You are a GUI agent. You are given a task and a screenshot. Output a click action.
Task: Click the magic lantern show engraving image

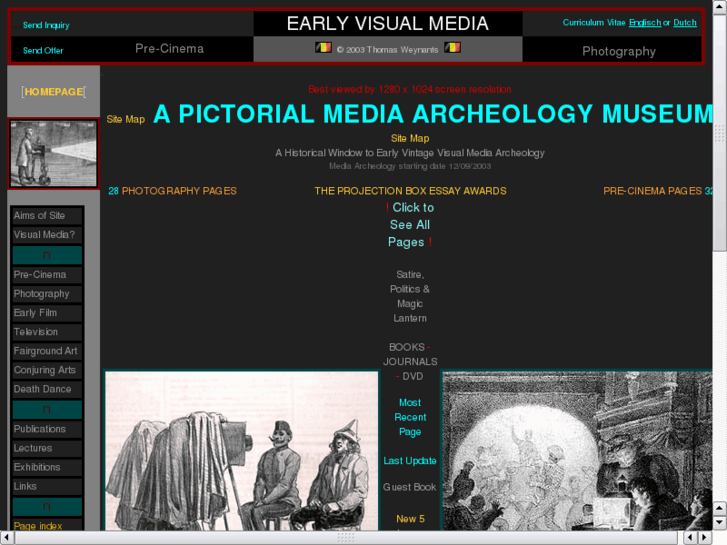tap(577, 450)
